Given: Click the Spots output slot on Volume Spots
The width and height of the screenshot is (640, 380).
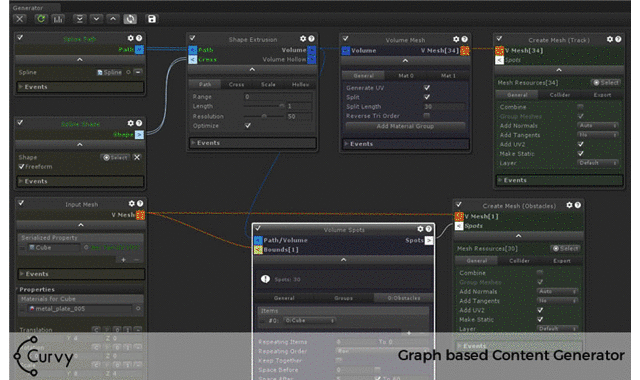Looking at the screenshot, I should coord(429,240).
